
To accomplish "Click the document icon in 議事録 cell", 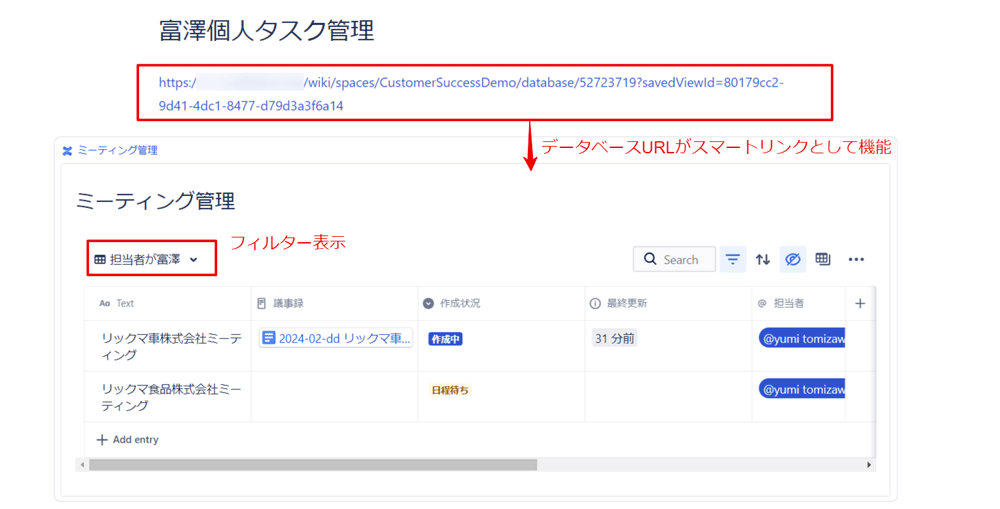I will click(268, 339).
